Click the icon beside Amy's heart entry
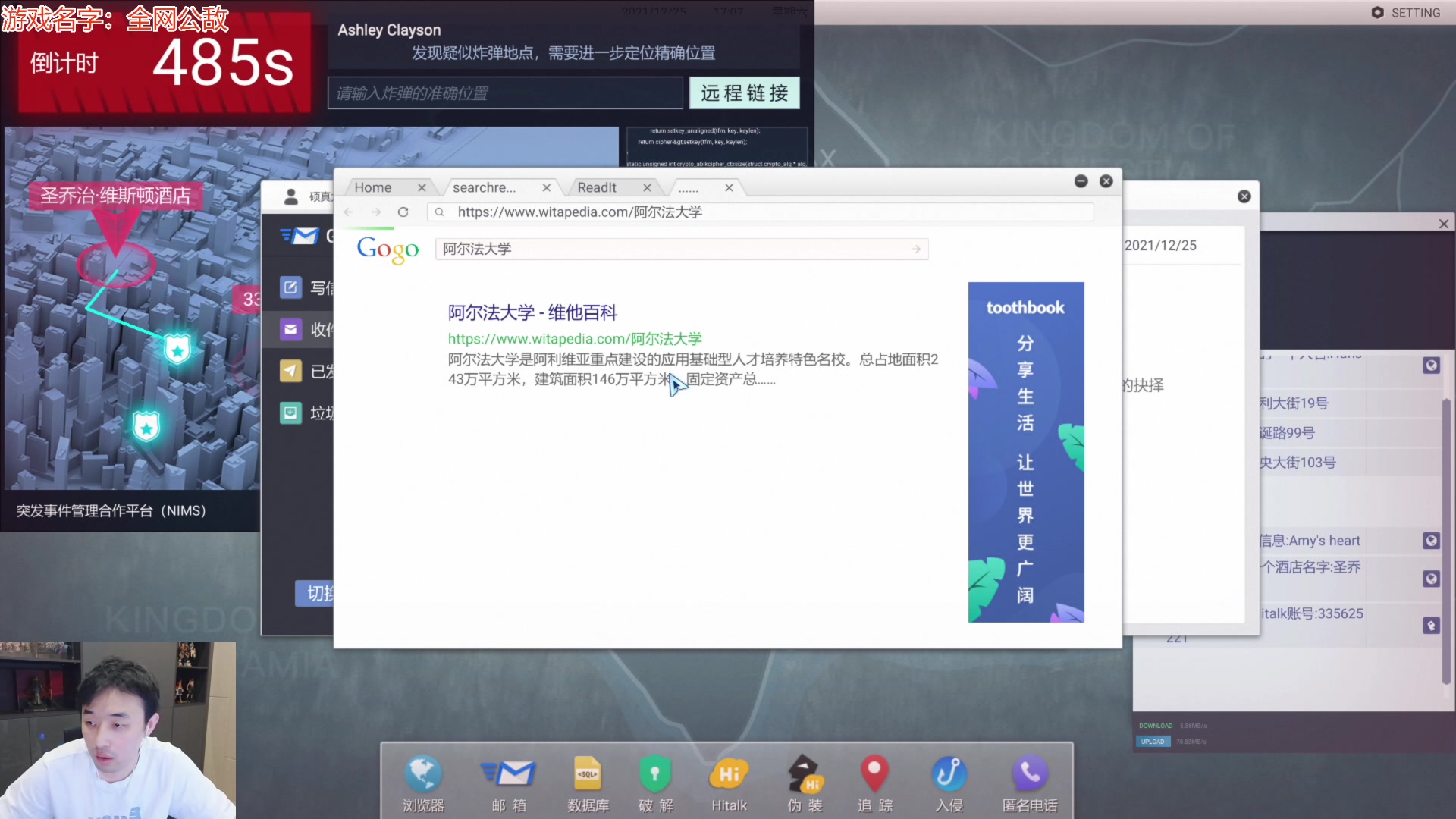This screenshot has height=819, width=1456. click(1431, 541)
